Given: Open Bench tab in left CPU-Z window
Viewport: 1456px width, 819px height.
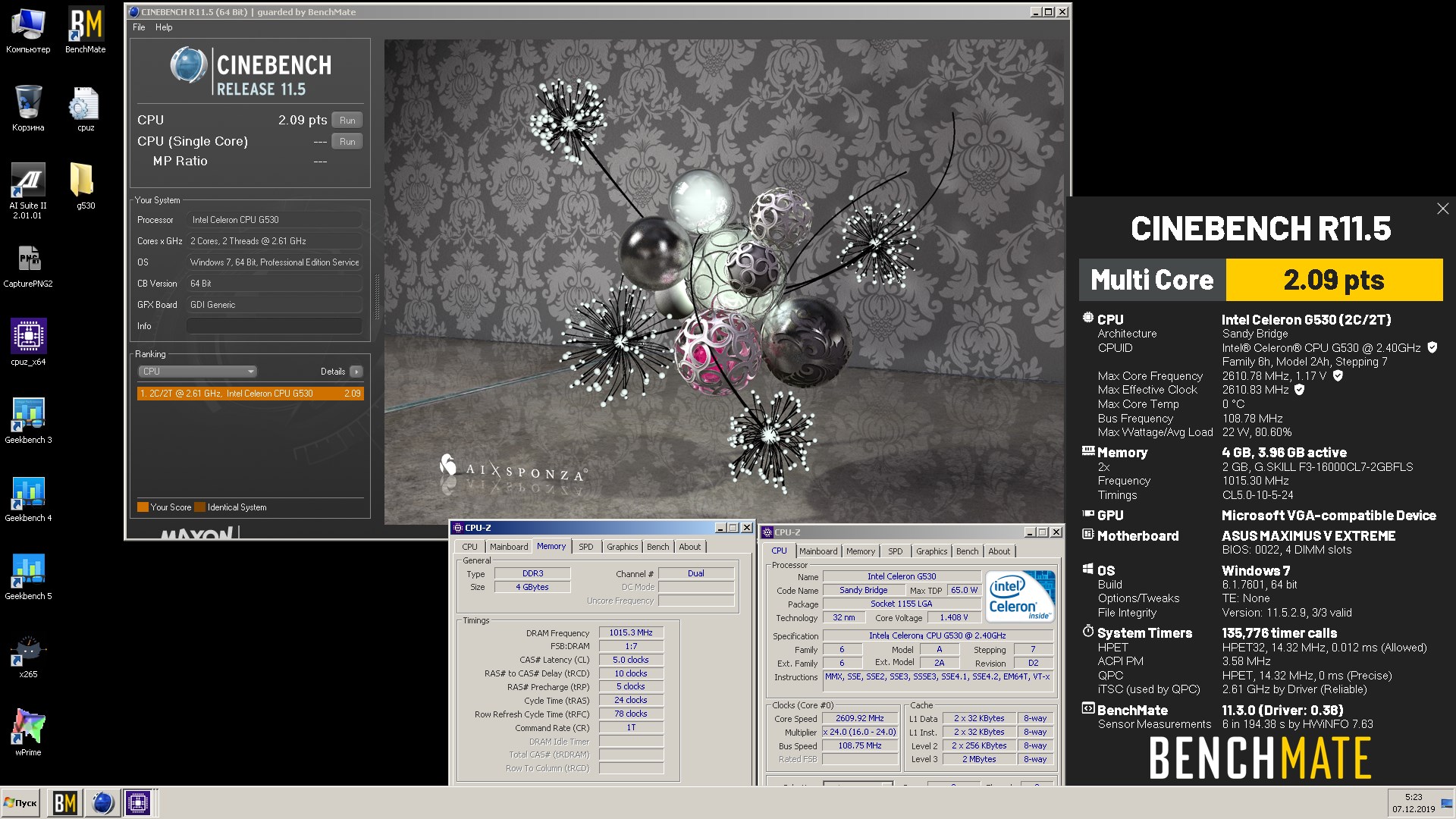Looking at the screenshot, I should pyautogui.click(x=658, y=547).
